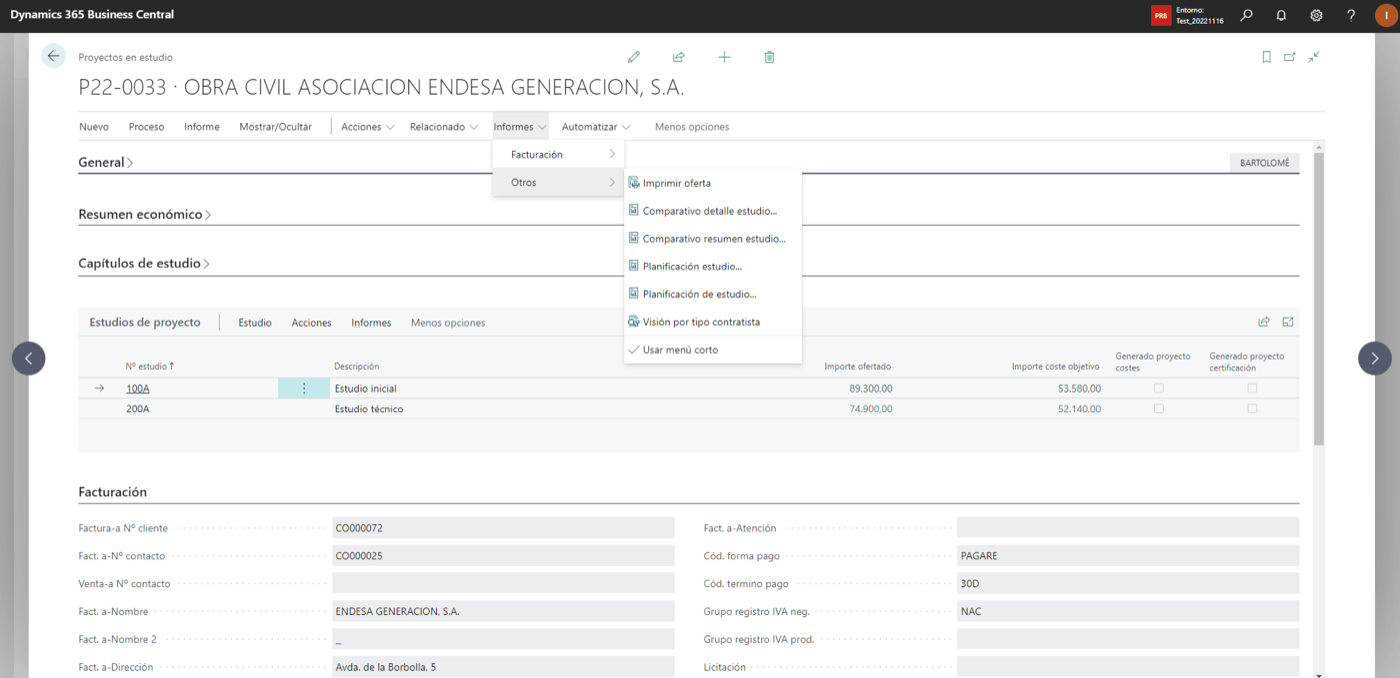
Task: Click Mostrar/Ocultar in action bar
Action: click(275, 127)
